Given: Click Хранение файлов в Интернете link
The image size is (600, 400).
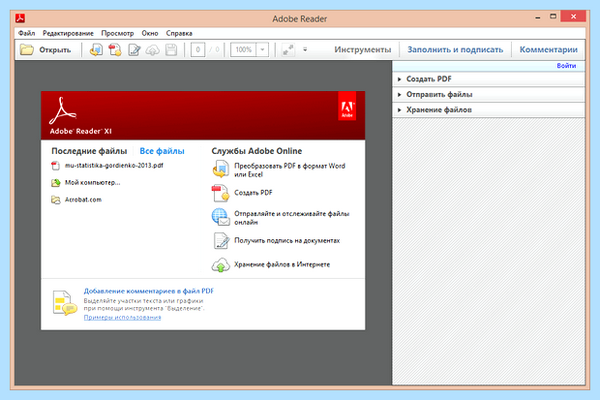Looking at the screenshot, I should [282, 264].
